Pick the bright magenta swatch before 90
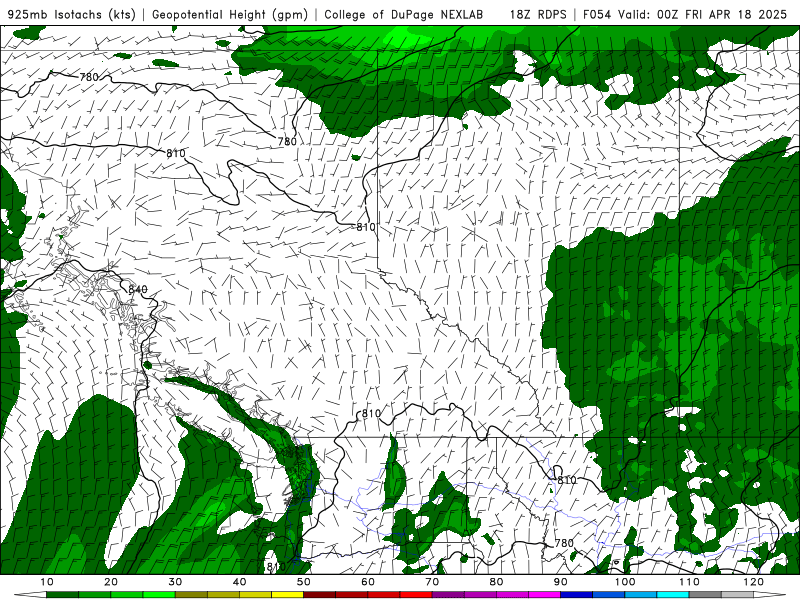Screen dimensions: 800x600 [544, 595]
